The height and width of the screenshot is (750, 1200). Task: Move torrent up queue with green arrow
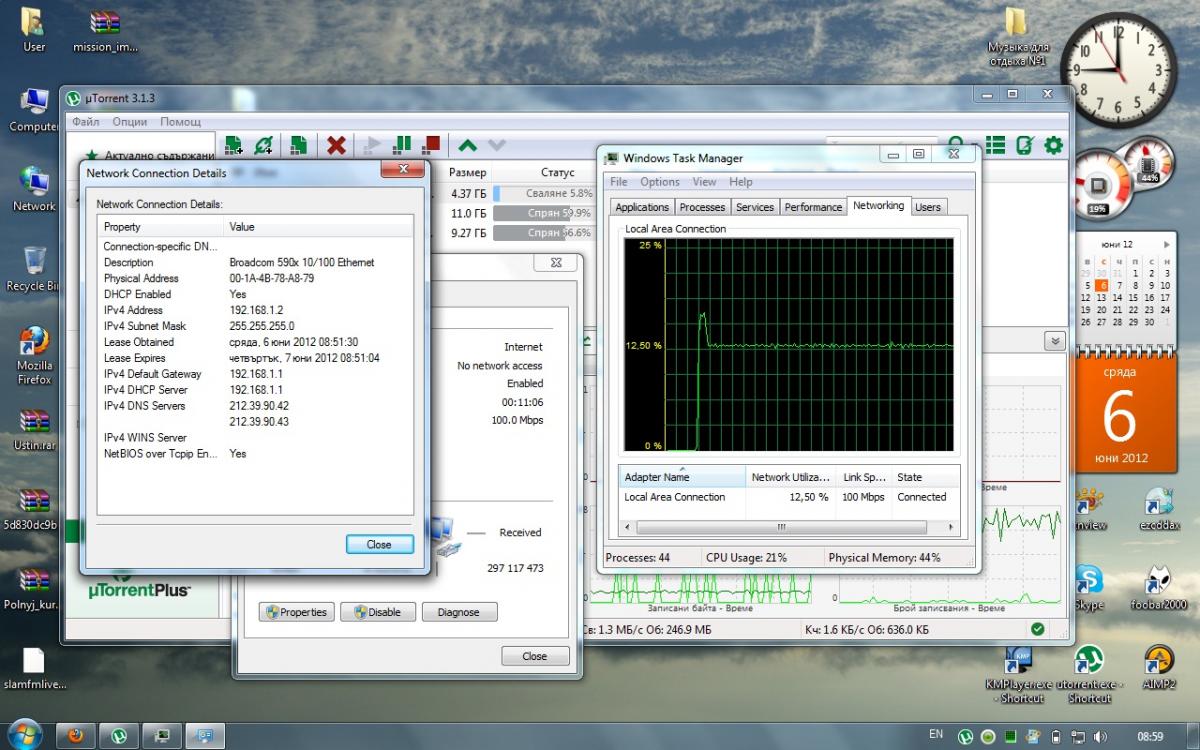pos(467,146)
